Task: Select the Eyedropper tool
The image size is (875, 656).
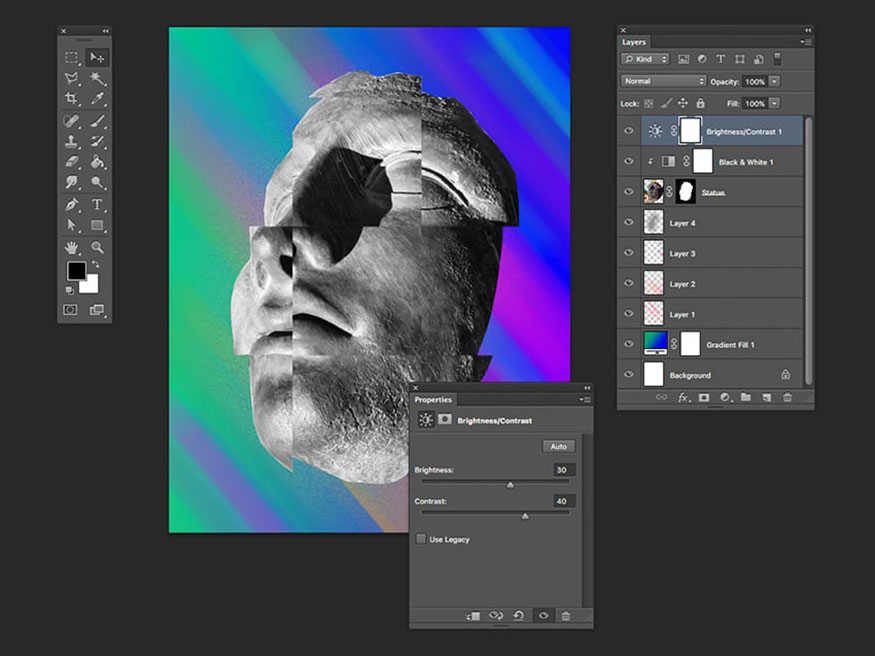Action: [x=98, y=99]
